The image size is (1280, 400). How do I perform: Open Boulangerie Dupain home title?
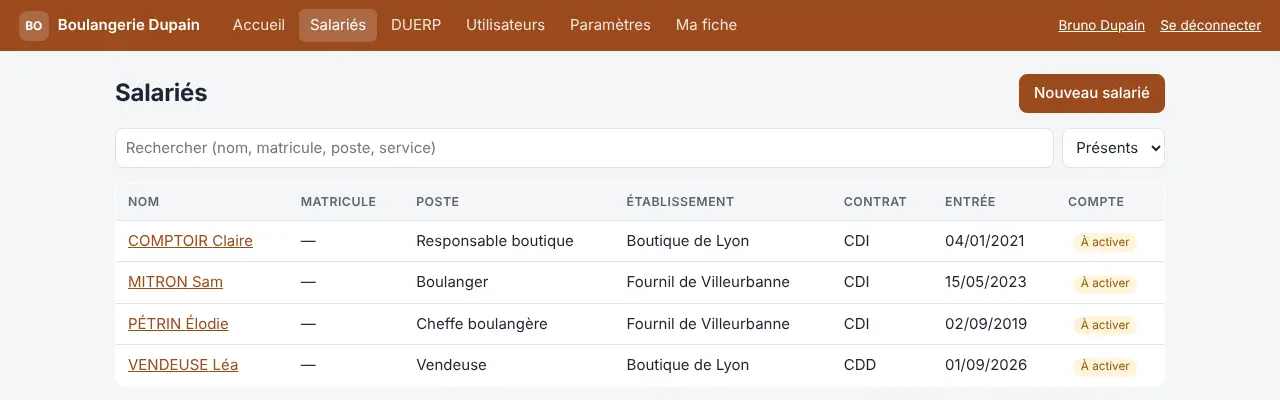tap(129, 25)
